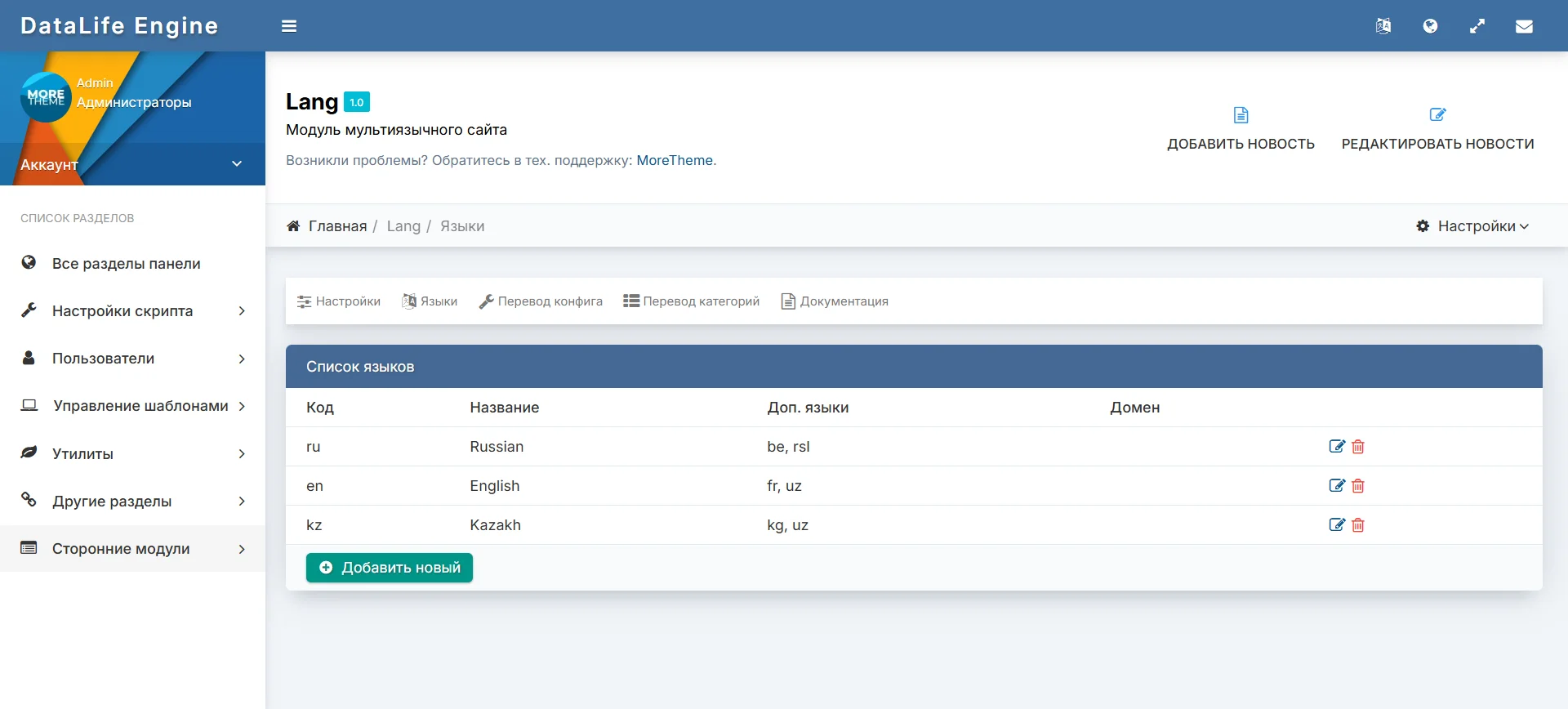Image resolution: width=1568 pixels, height=709 pixels.
Task: Open Все разделы панели in sidebar
Action: 126,264
